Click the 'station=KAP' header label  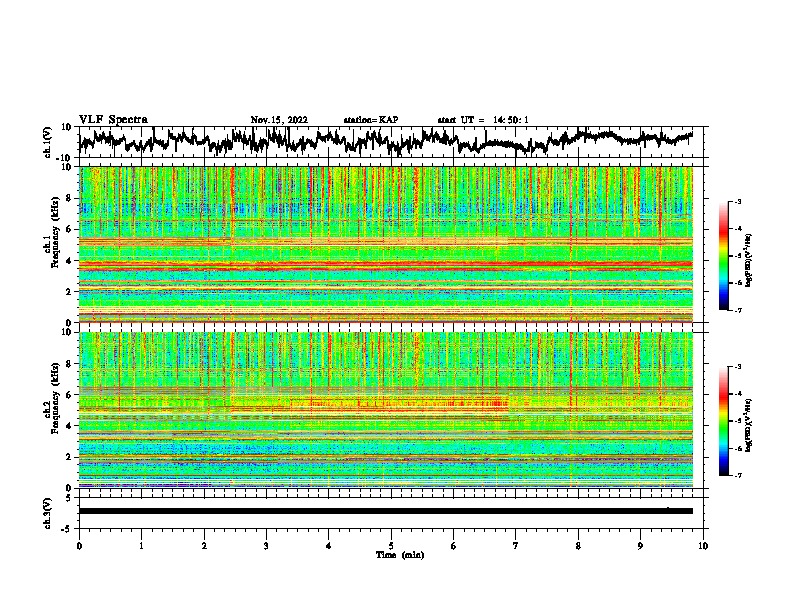pos(371,120)
